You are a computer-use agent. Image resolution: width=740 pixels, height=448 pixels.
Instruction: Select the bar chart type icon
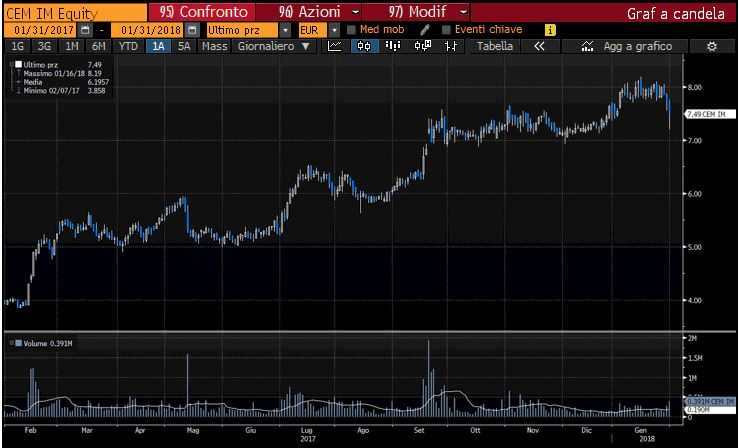pos(393,46)
